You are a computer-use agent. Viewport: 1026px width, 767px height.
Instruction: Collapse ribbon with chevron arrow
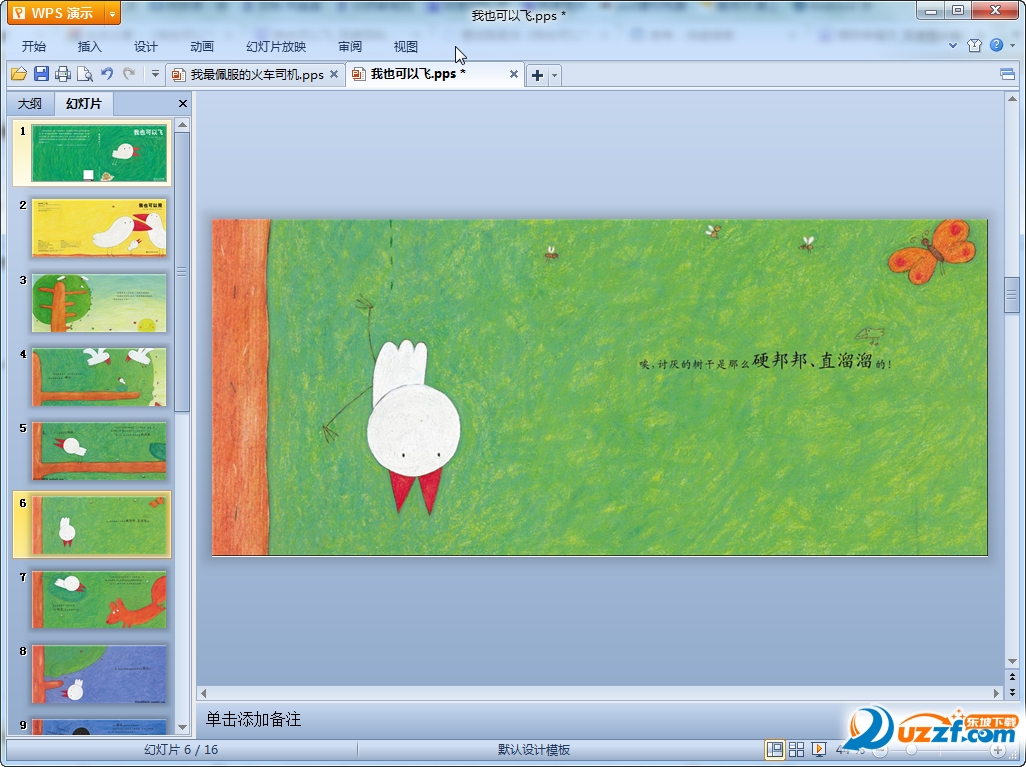[953, 45]
